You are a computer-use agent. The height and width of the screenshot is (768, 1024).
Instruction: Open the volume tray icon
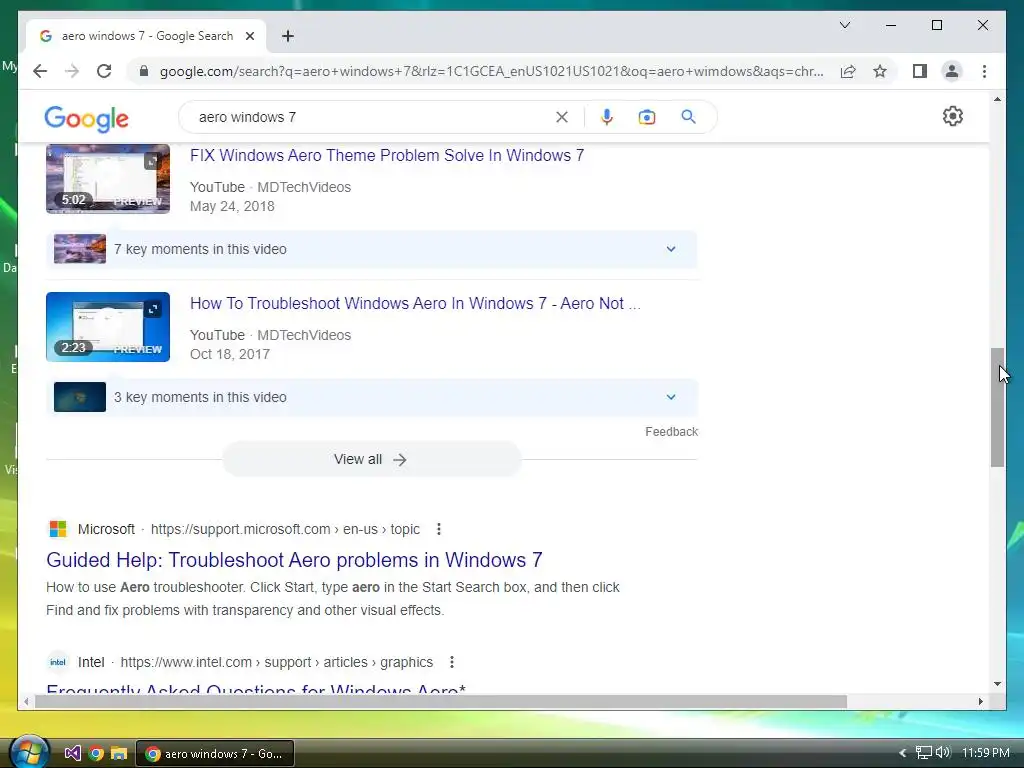(x=942, y=753)
